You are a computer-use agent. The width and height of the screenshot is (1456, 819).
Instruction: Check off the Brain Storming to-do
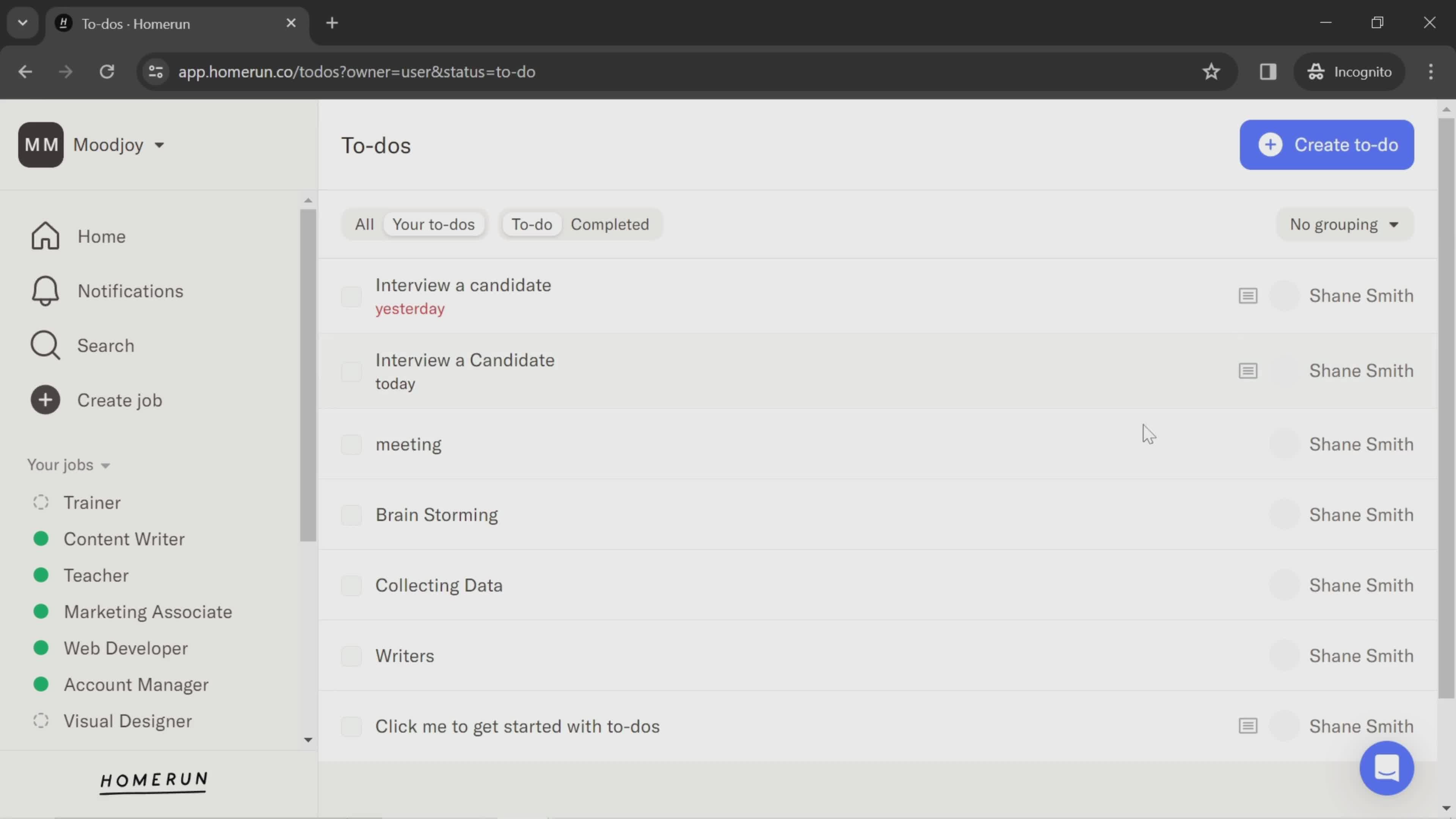[351, 515]
